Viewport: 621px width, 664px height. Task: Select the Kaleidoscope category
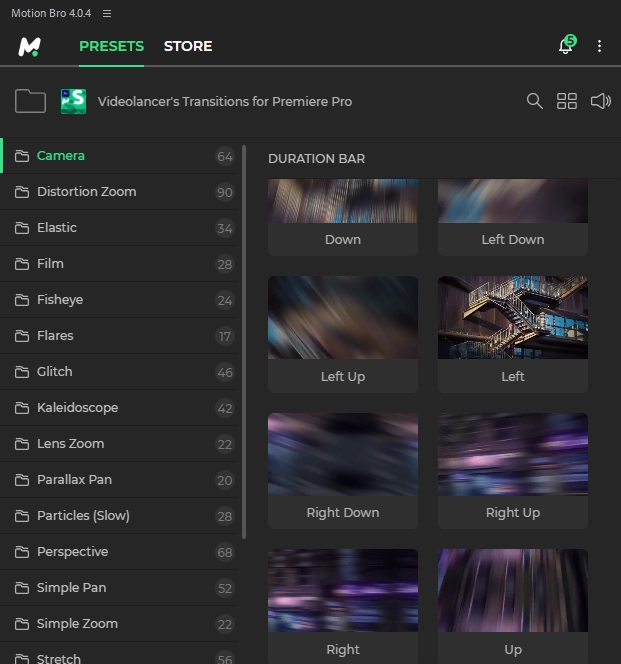point(120,408)
